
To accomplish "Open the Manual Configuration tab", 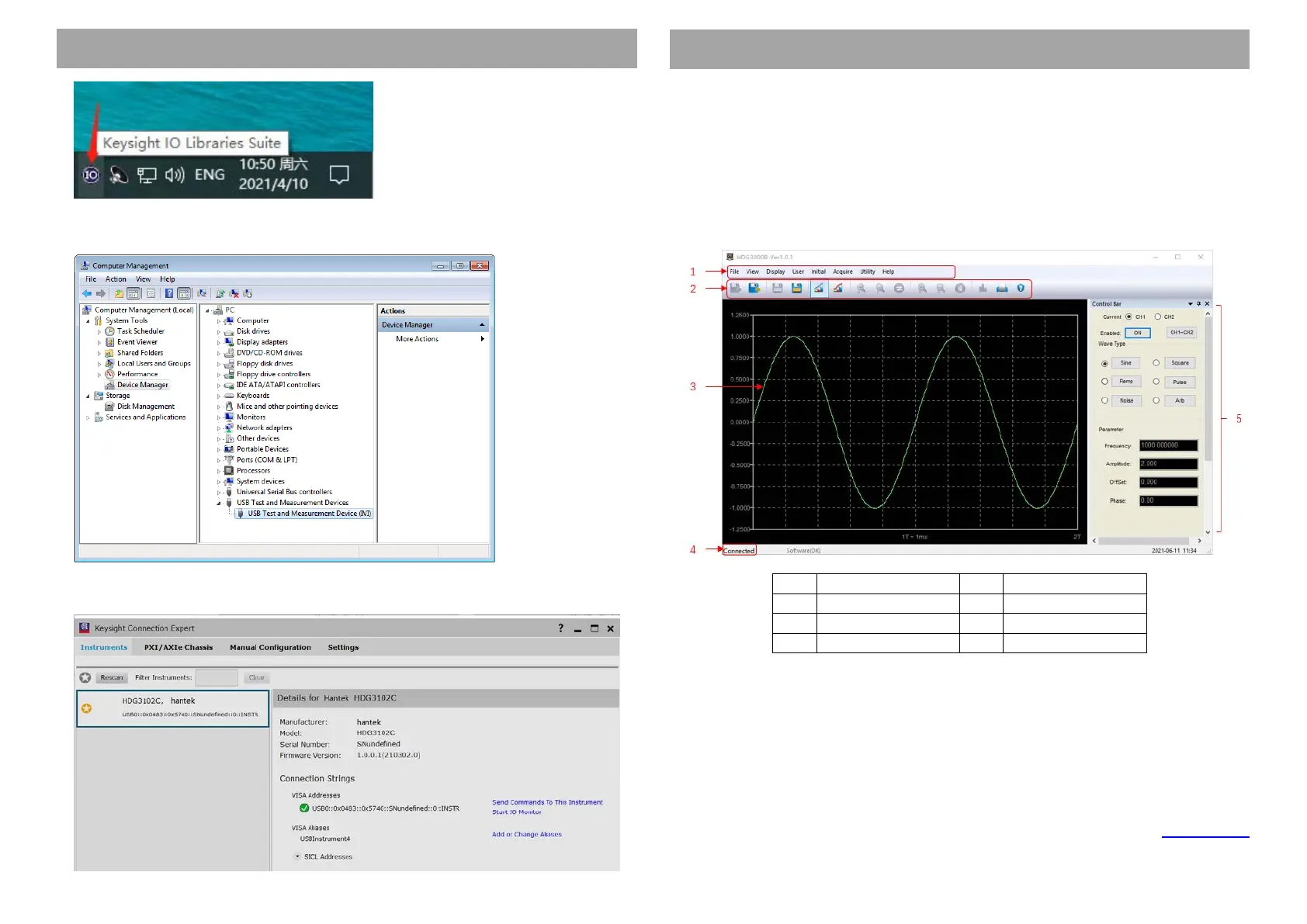I will [270, 647].
